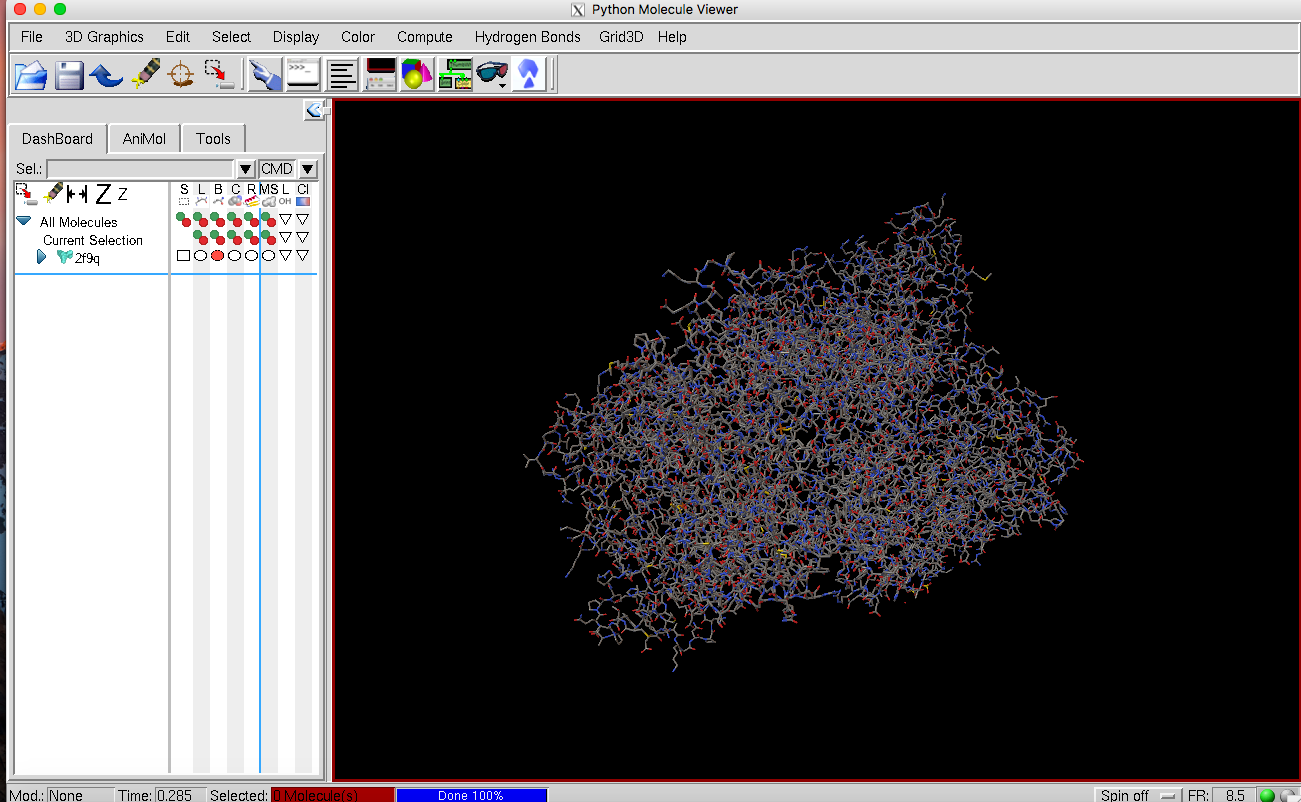1301x802 pixels.
Task: Open the Spin off mode selector
Action: [1137, 795]
